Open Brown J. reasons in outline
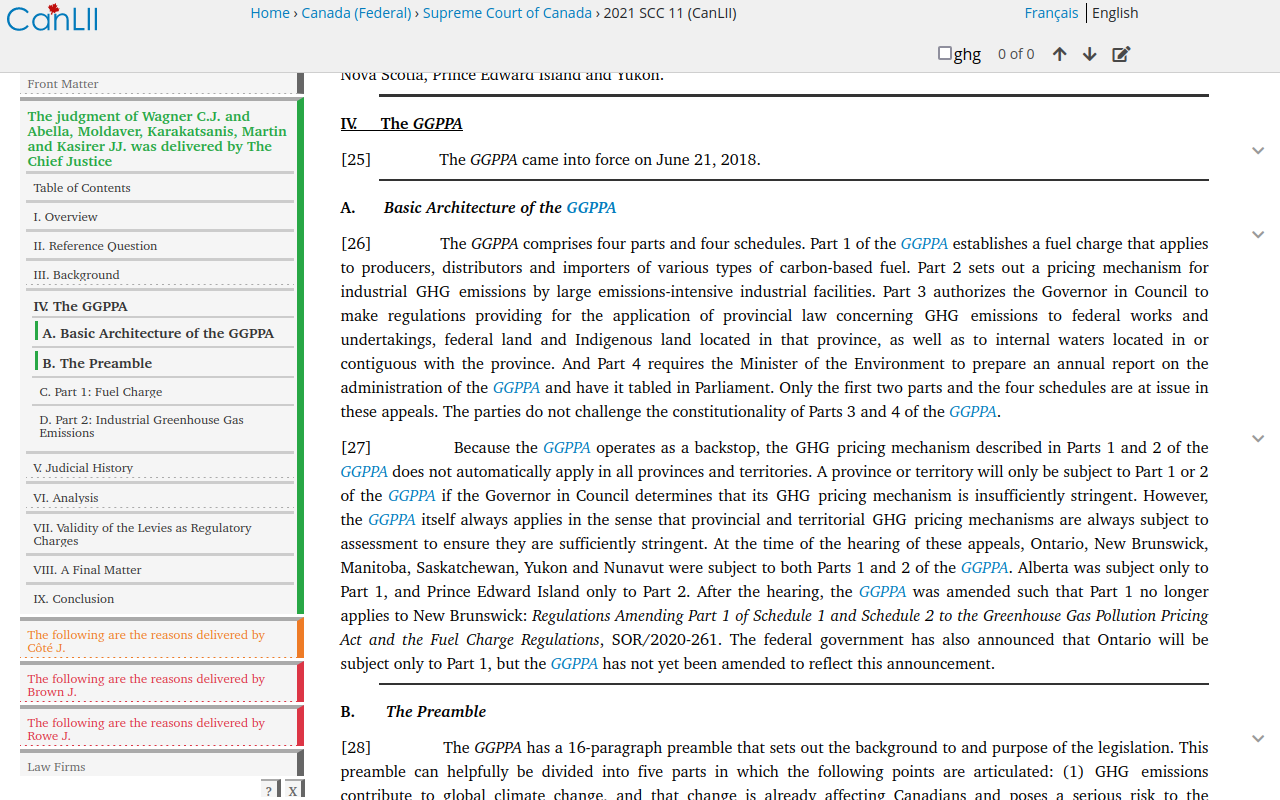 coord(146,685)
